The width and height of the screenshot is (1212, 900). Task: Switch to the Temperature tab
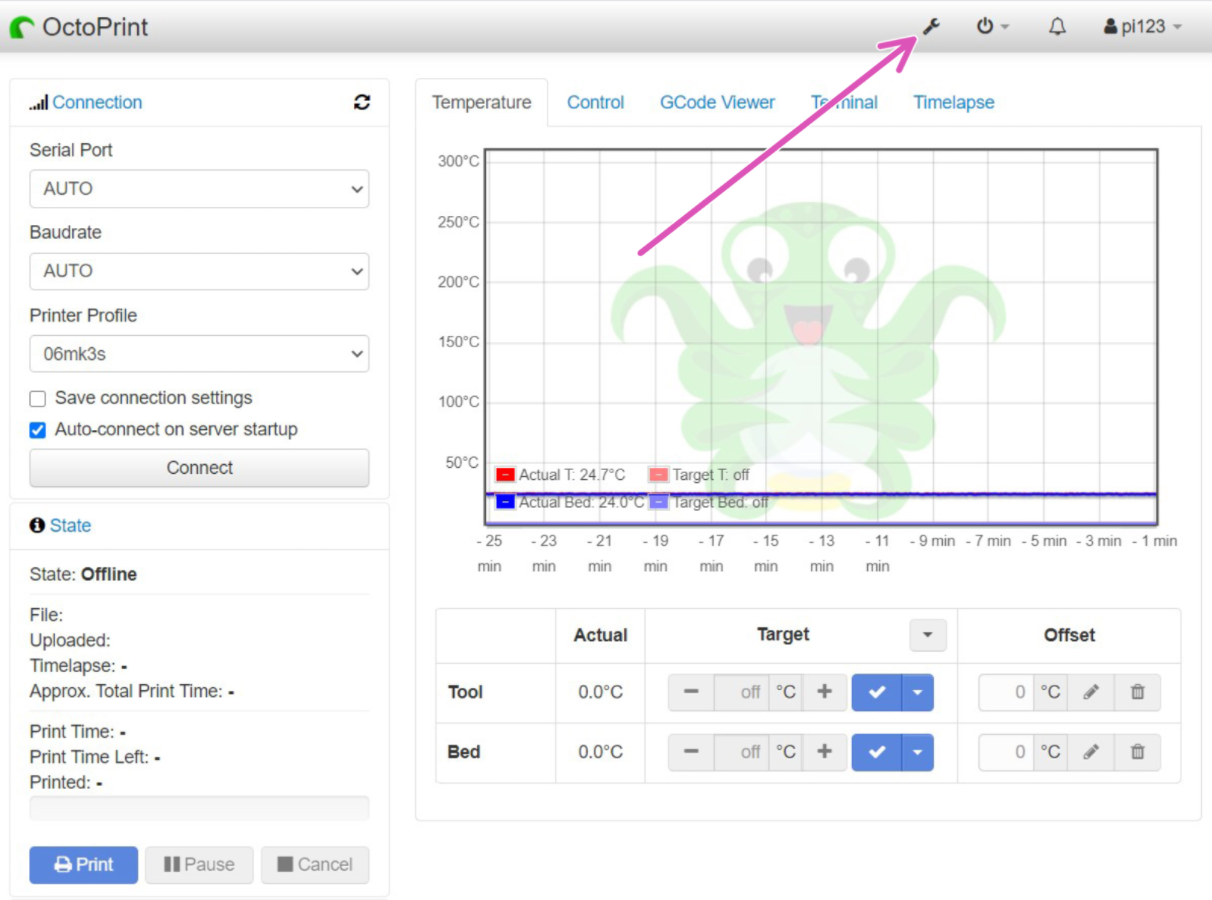coord(482,102)
